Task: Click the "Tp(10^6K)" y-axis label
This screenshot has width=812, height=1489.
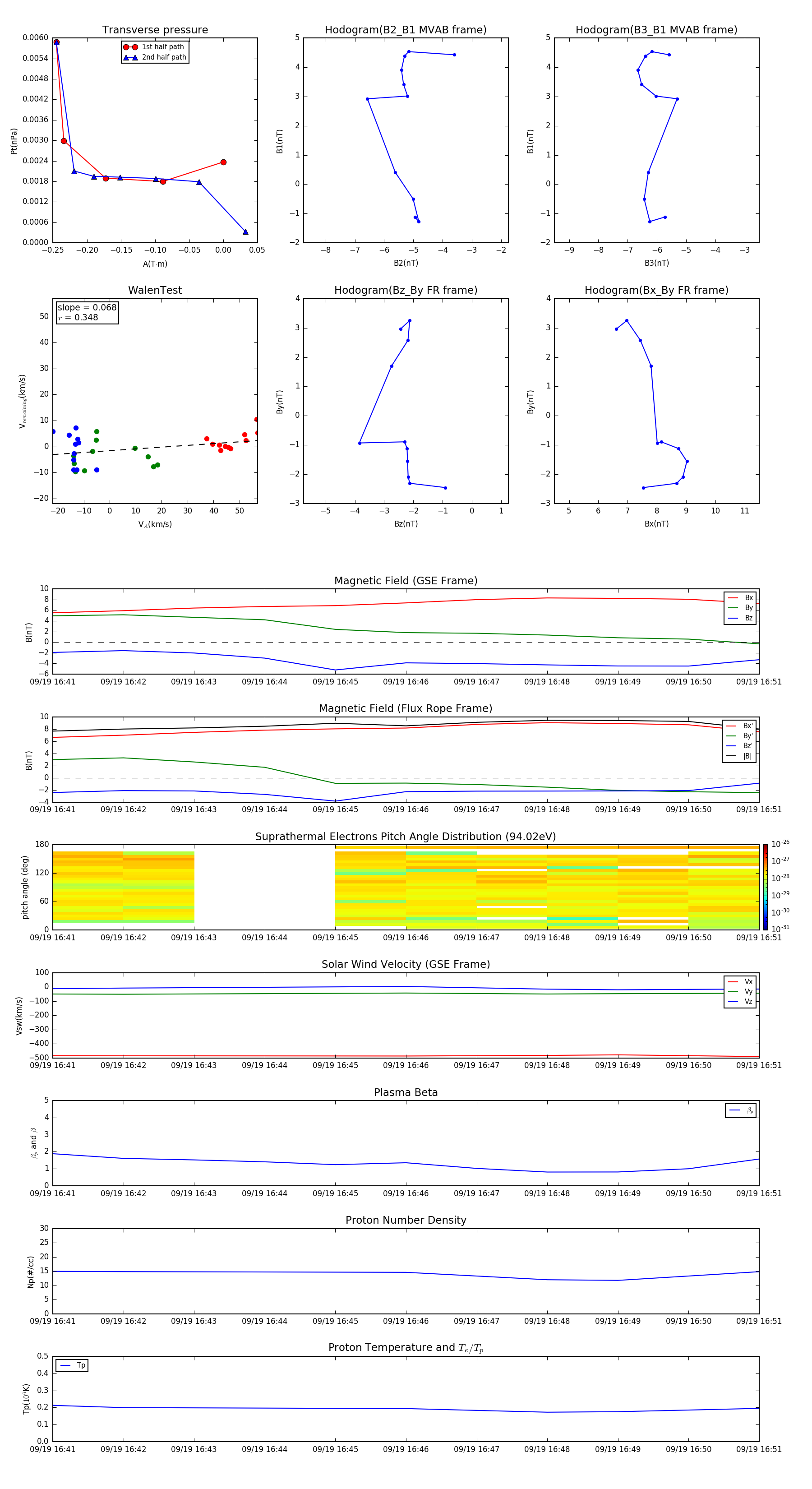Action: pos(26,1399)
